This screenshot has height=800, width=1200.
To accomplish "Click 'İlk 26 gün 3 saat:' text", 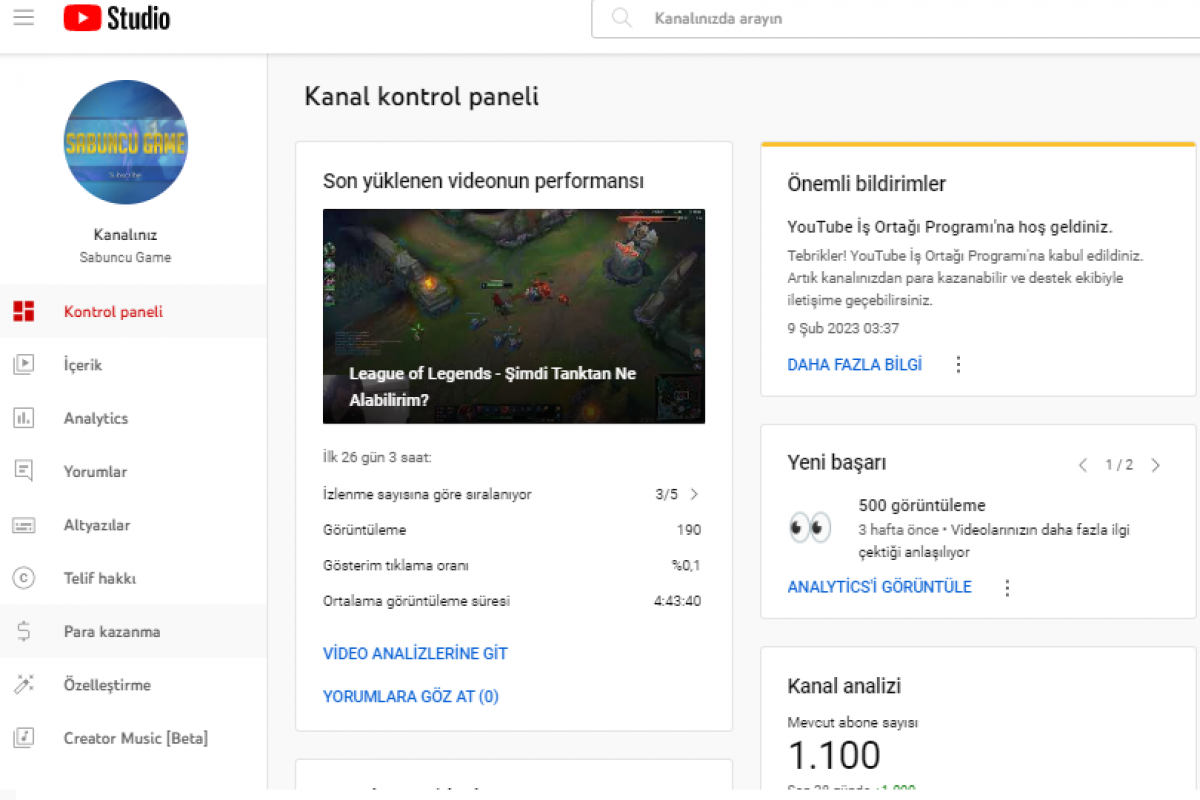I will (x=377, y=458).
